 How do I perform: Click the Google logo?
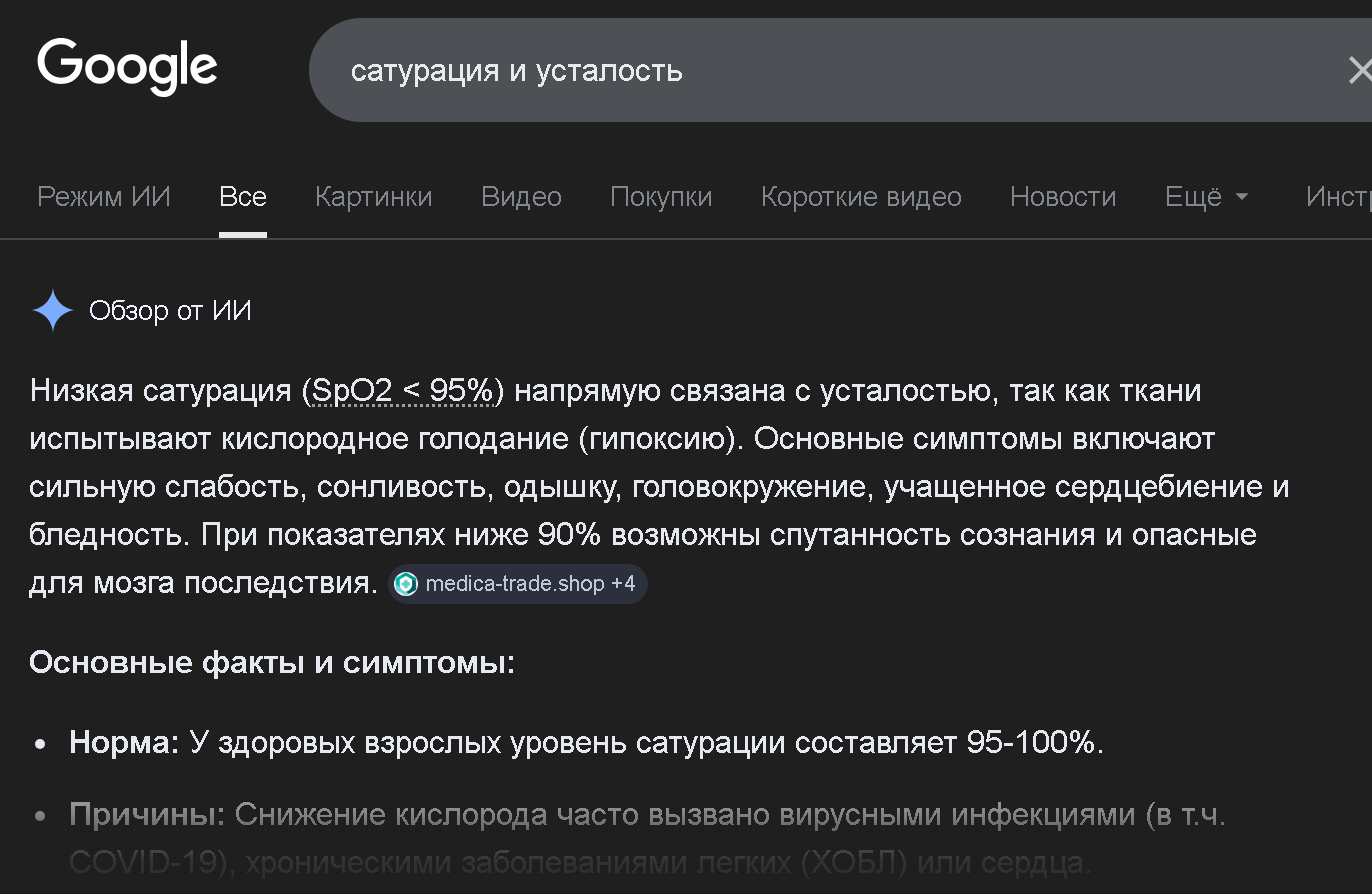tap(127, 66)
